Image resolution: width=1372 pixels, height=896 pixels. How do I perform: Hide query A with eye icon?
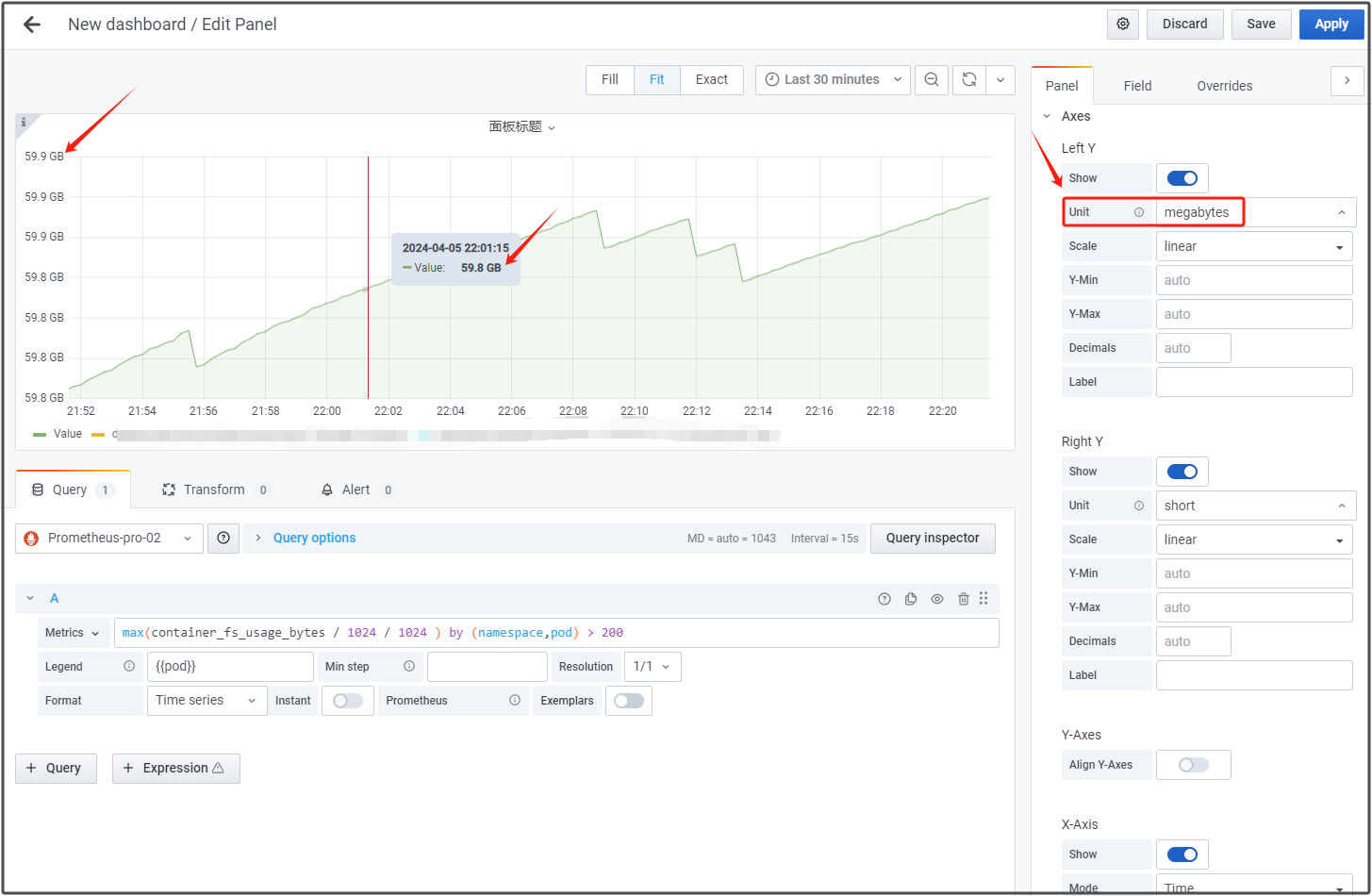point(937,599)
